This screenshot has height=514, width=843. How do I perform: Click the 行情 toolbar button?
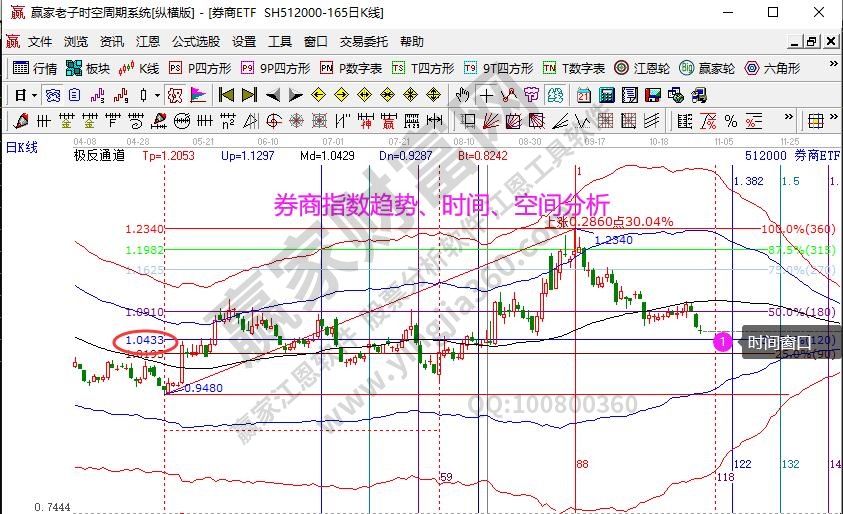click(x=35, y=68)
